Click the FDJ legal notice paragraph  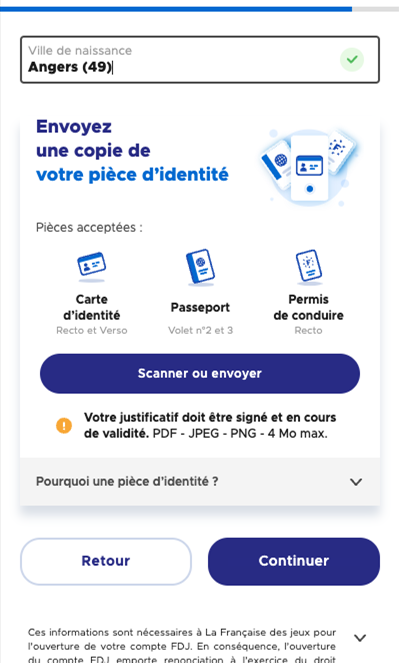click(182, 646)
